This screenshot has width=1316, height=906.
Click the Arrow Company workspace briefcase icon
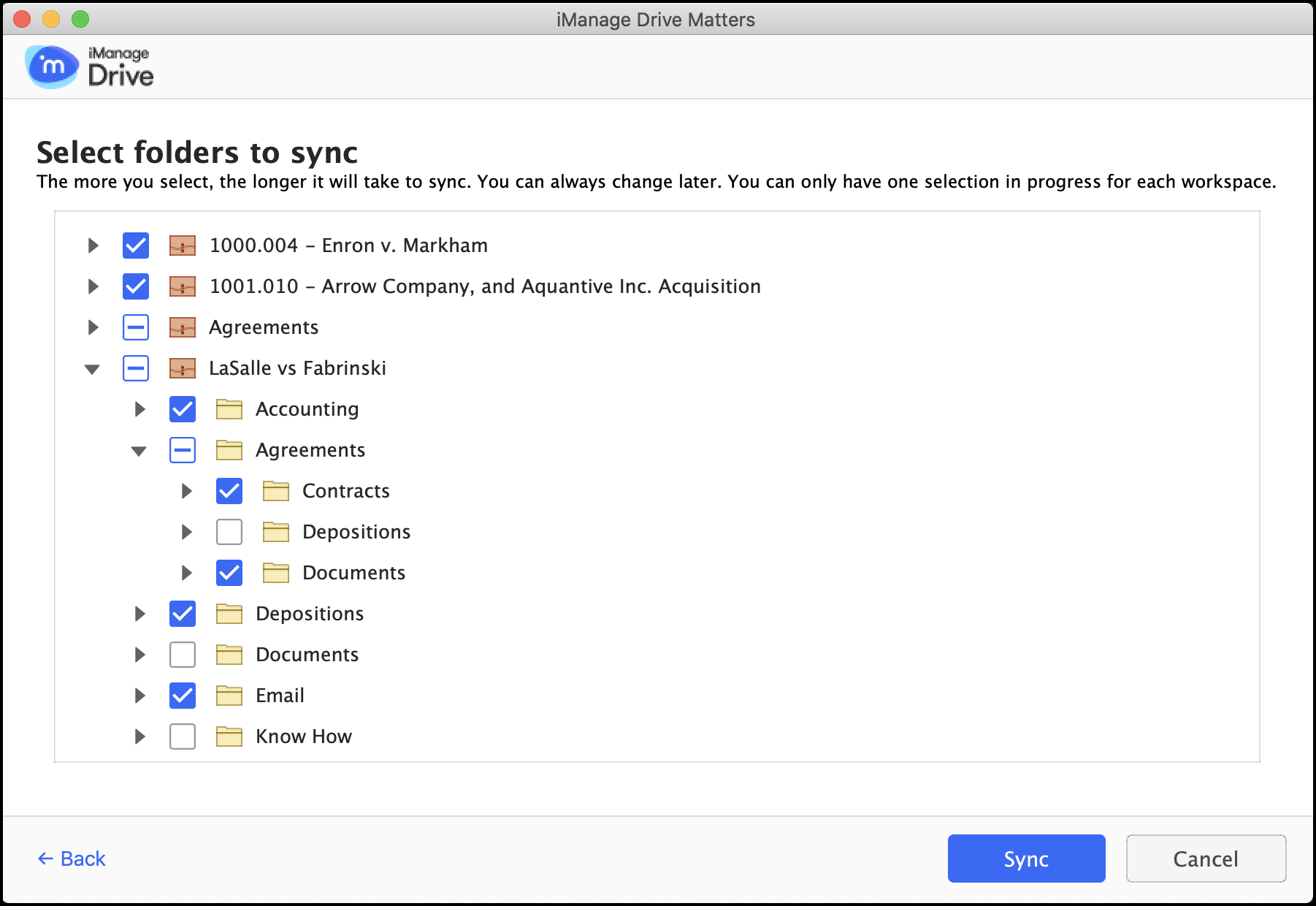click(182, 286)
